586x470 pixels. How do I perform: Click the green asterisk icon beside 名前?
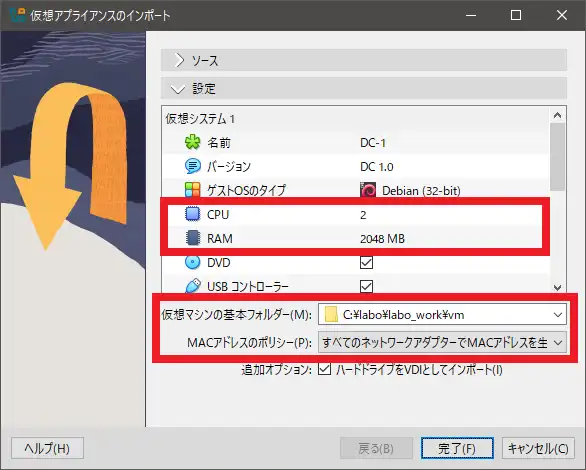click(192, 142)
